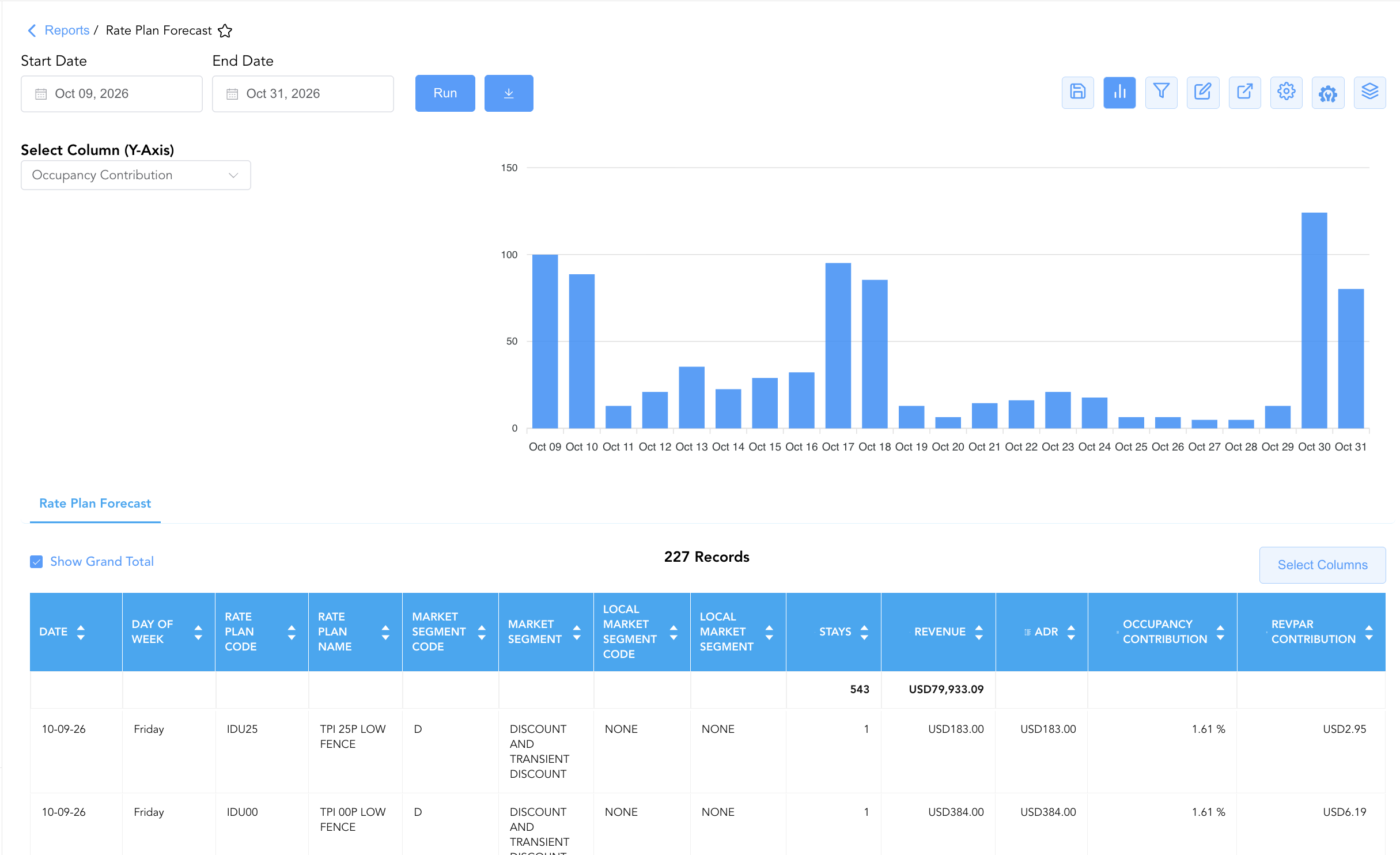Click the edit pencil icon in toolbar
The image size is (1400, 855).
[x=1203, y=92]
